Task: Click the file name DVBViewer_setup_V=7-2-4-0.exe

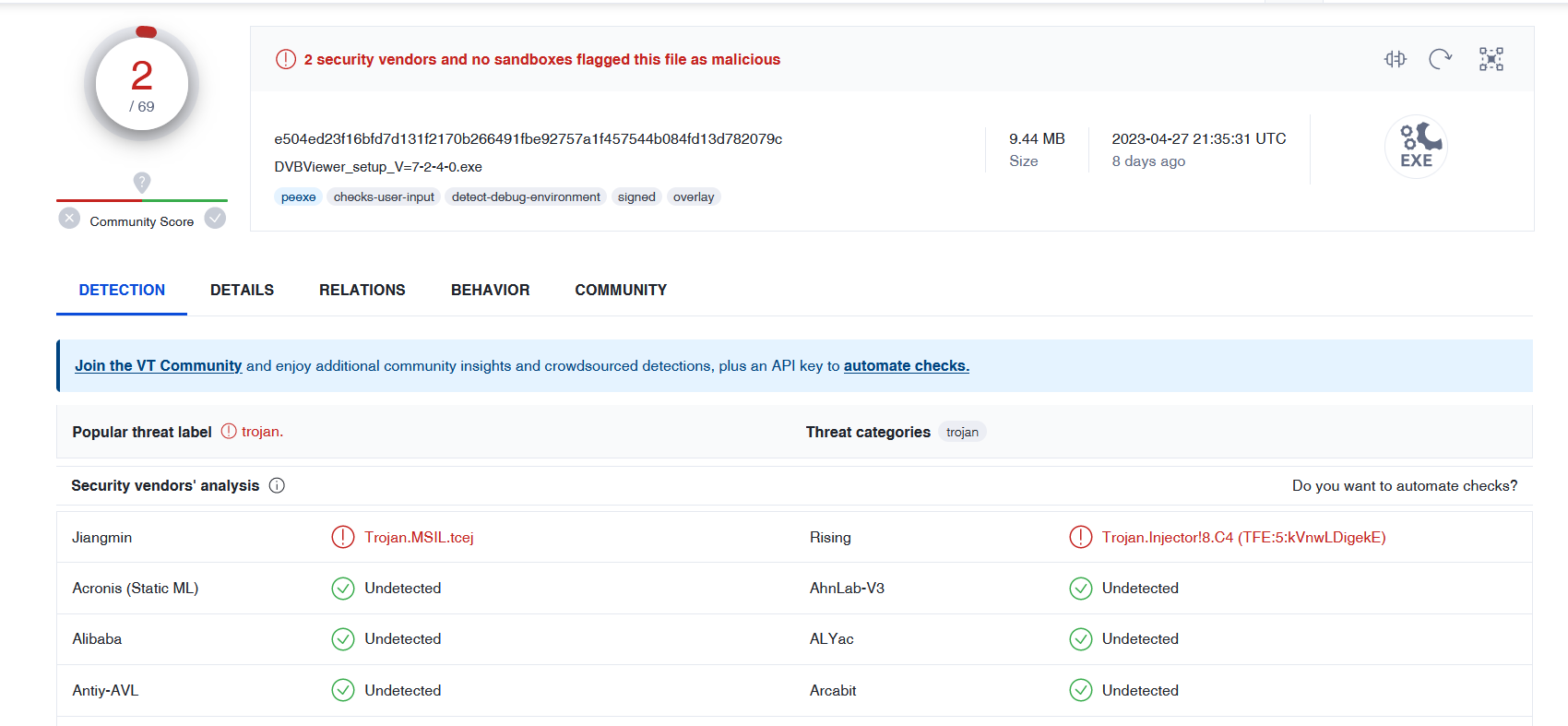Action: click(x=378, y=167)
